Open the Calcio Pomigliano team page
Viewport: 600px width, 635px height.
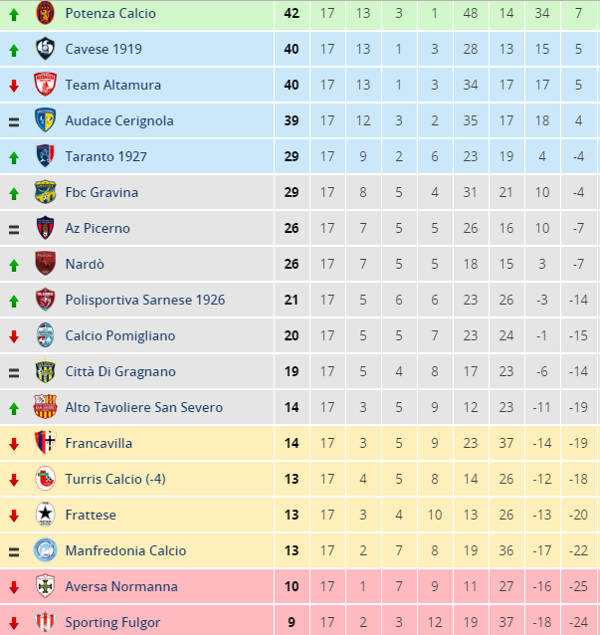pyautogui.click(x=120, y=336)
